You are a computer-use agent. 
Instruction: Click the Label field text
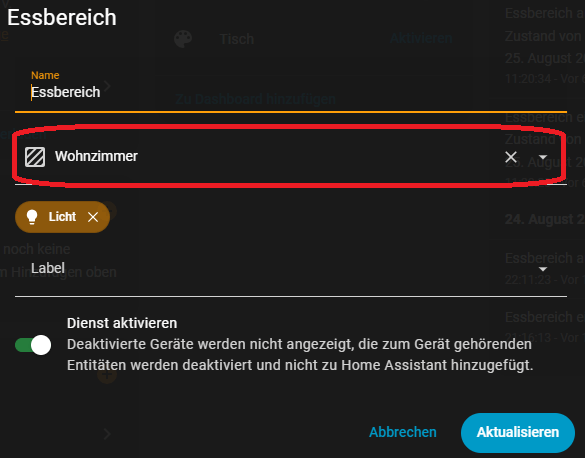(x=48, y=268)
